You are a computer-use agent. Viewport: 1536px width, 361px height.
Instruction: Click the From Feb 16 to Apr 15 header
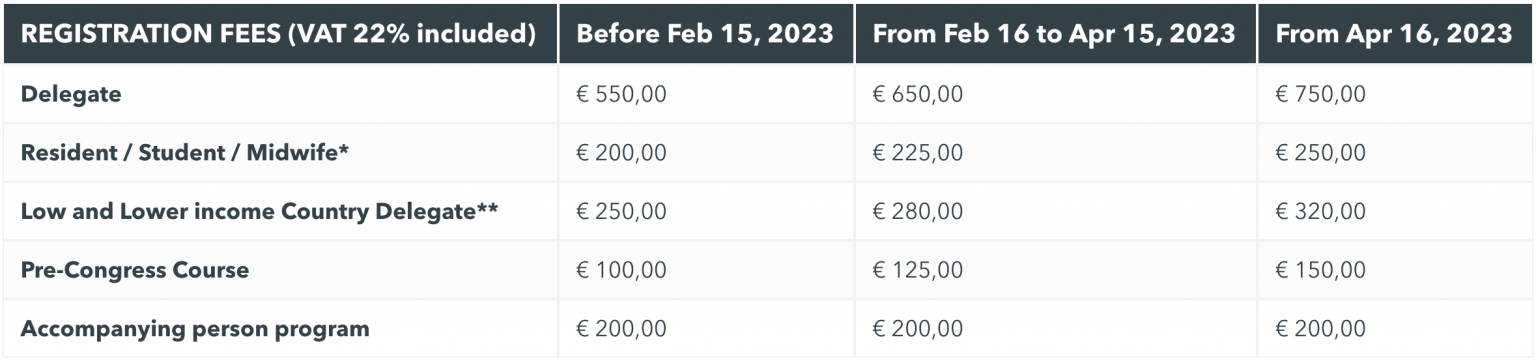(1056, 33)
